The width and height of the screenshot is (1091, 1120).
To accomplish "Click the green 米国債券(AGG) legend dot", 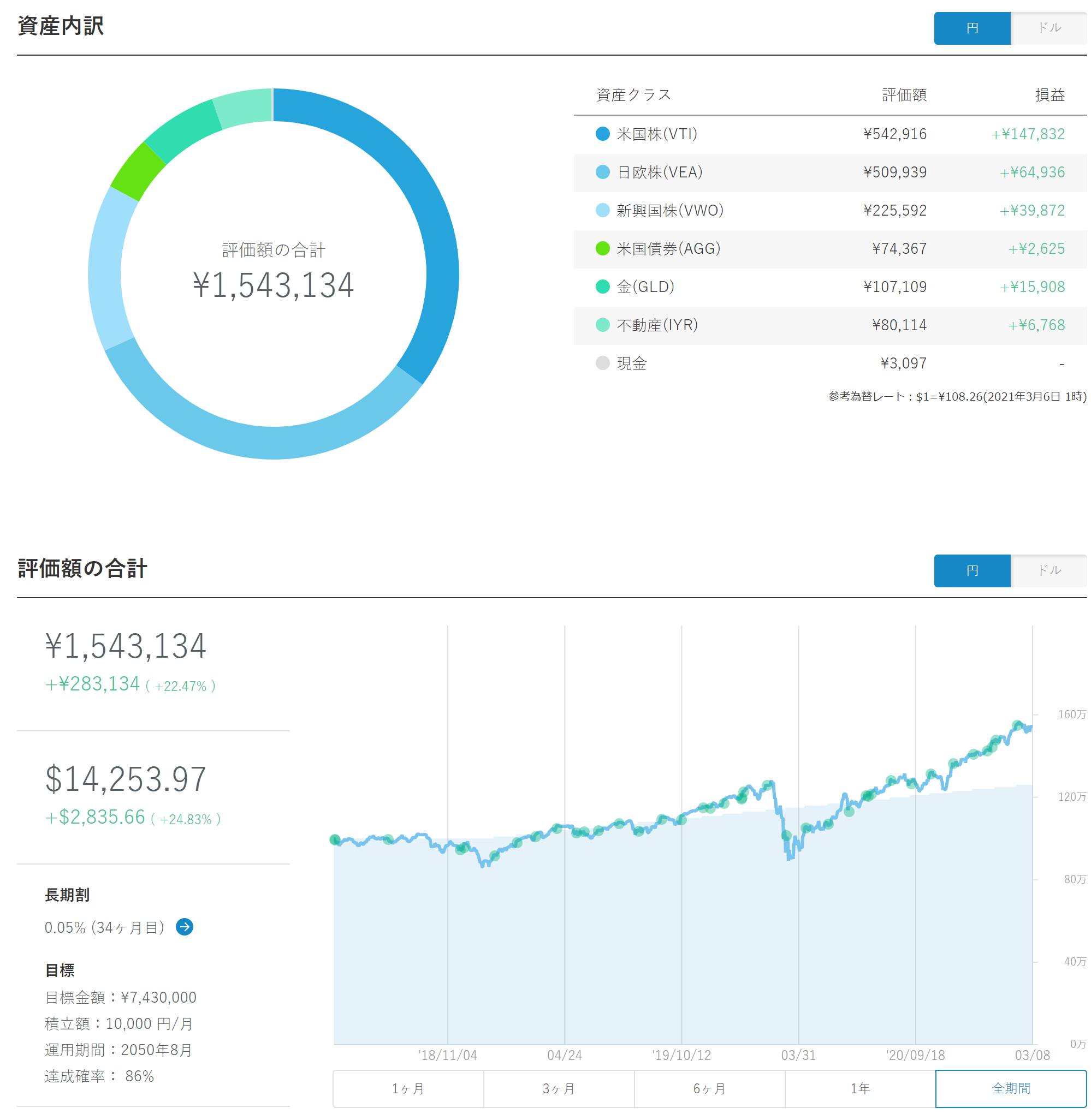I will click(602, 248).
